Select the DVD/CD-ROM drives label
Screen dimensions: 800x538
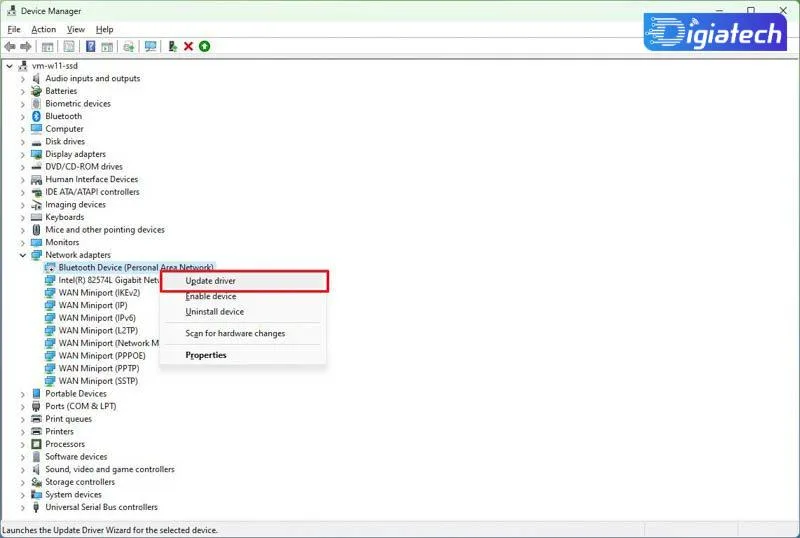pos(84,167)
